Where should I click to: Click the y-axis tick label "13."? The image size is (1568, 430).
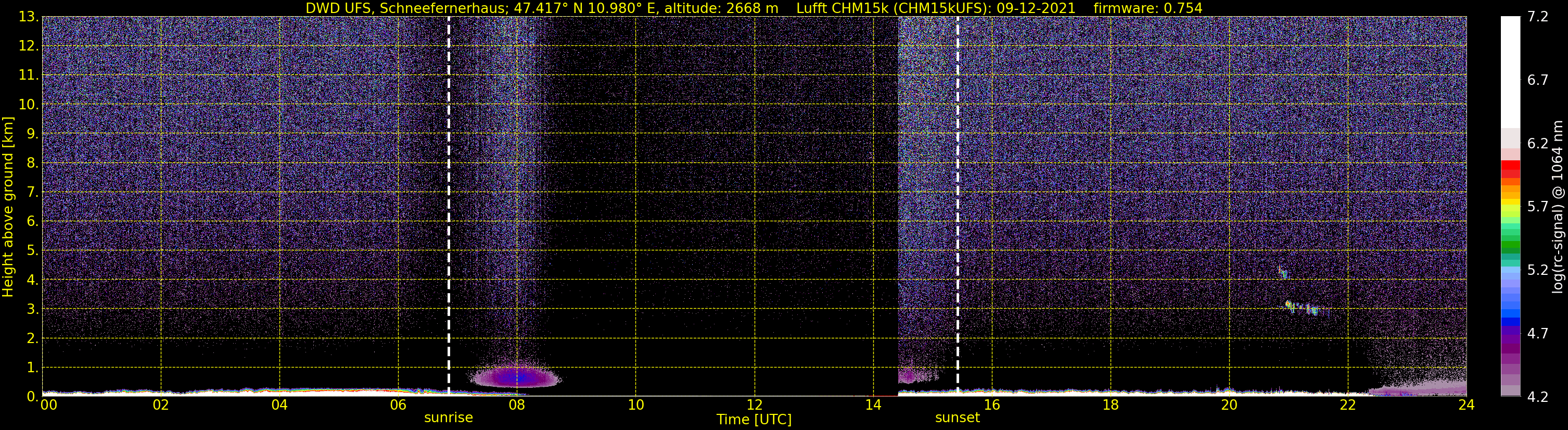click(x=29, y=17)
